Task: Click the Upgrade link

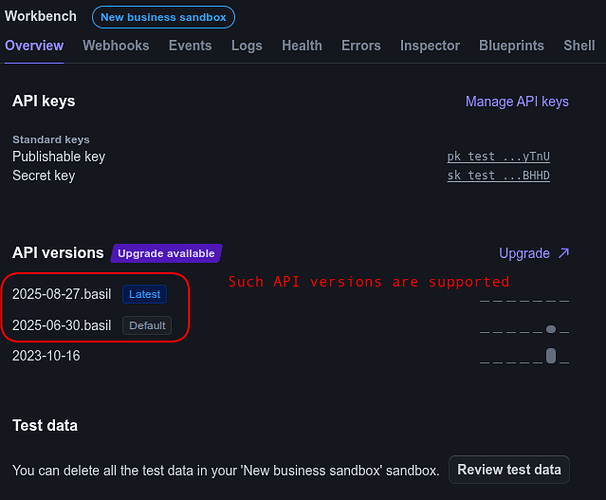Action: (525, 254)
